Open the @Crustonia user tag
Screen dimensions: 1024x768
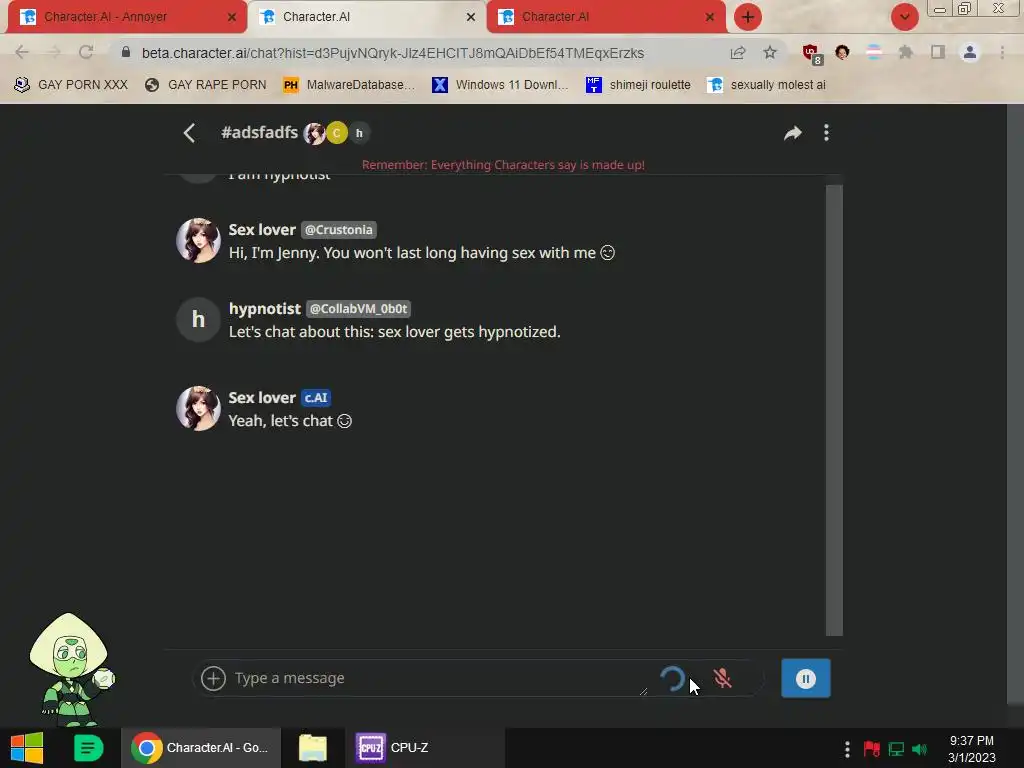coord(338,230)
